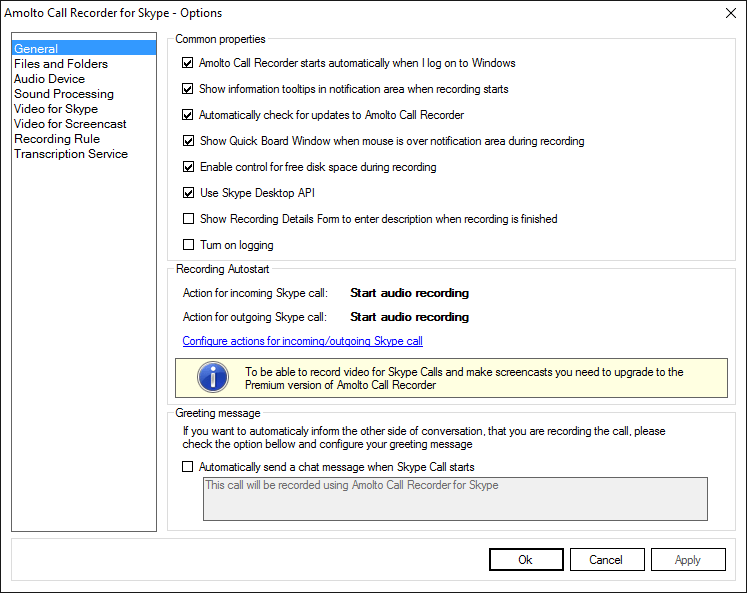Disable Automatically check for updates checkbox
The width and height of the screenshot is (747, 593).
coord(188,115)
